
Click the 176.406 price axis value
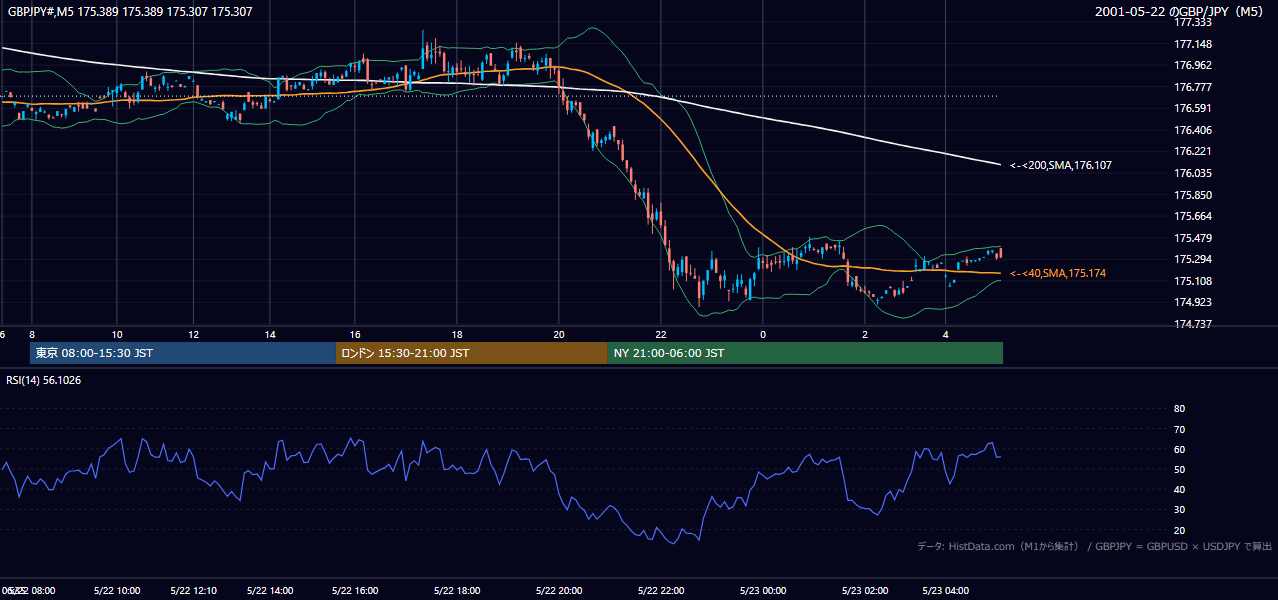[x=1193, y=130]
